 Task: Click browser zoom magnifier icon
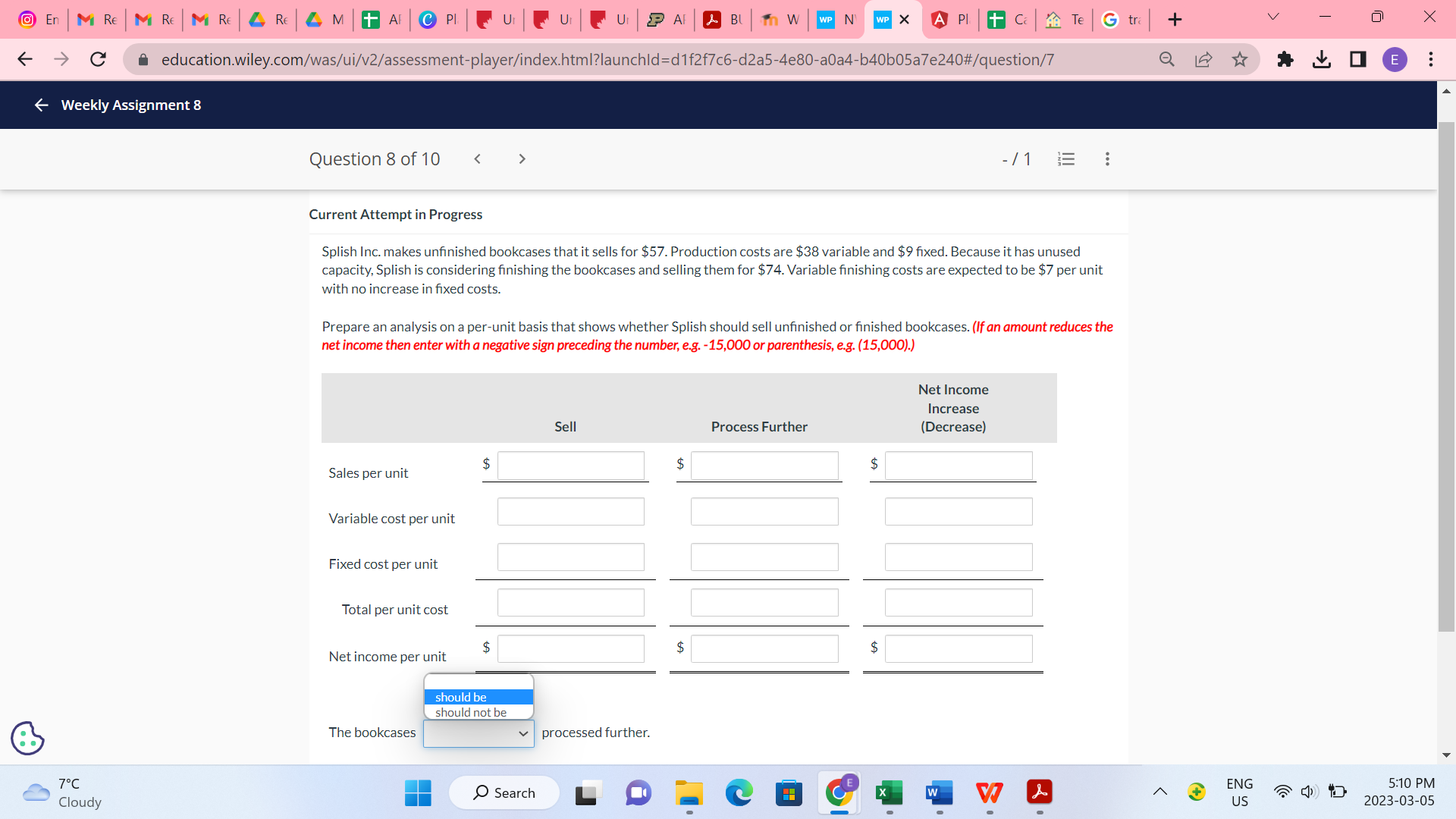(1166, 59)
